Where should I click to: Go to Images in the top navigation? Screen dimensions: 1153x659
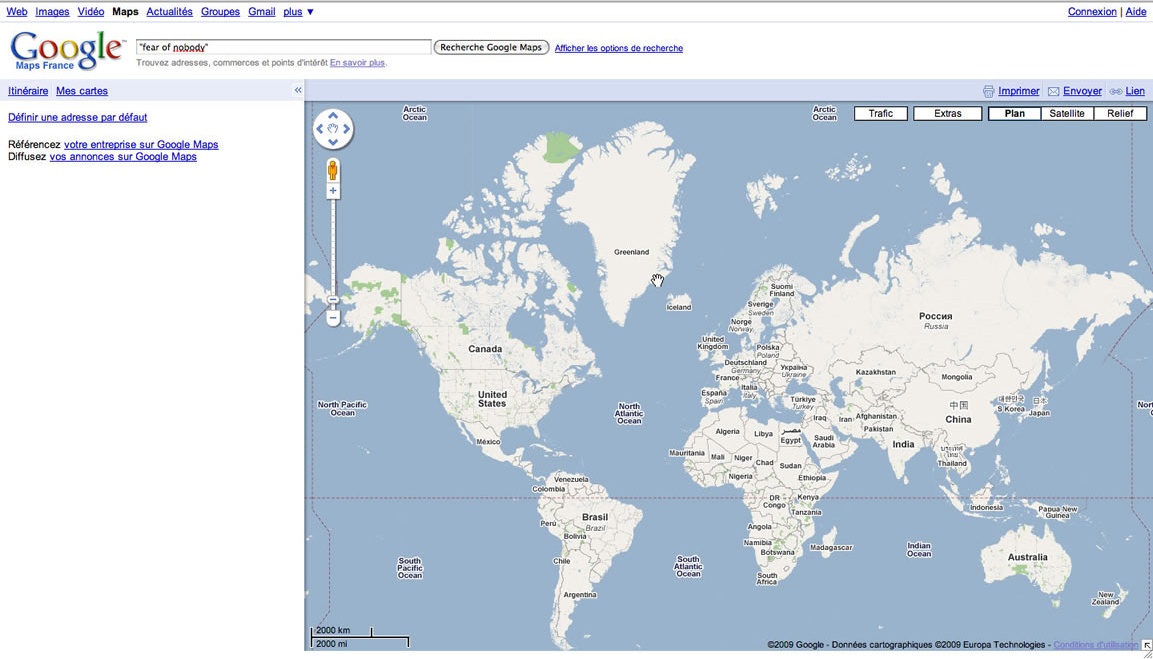coord(52,12)
